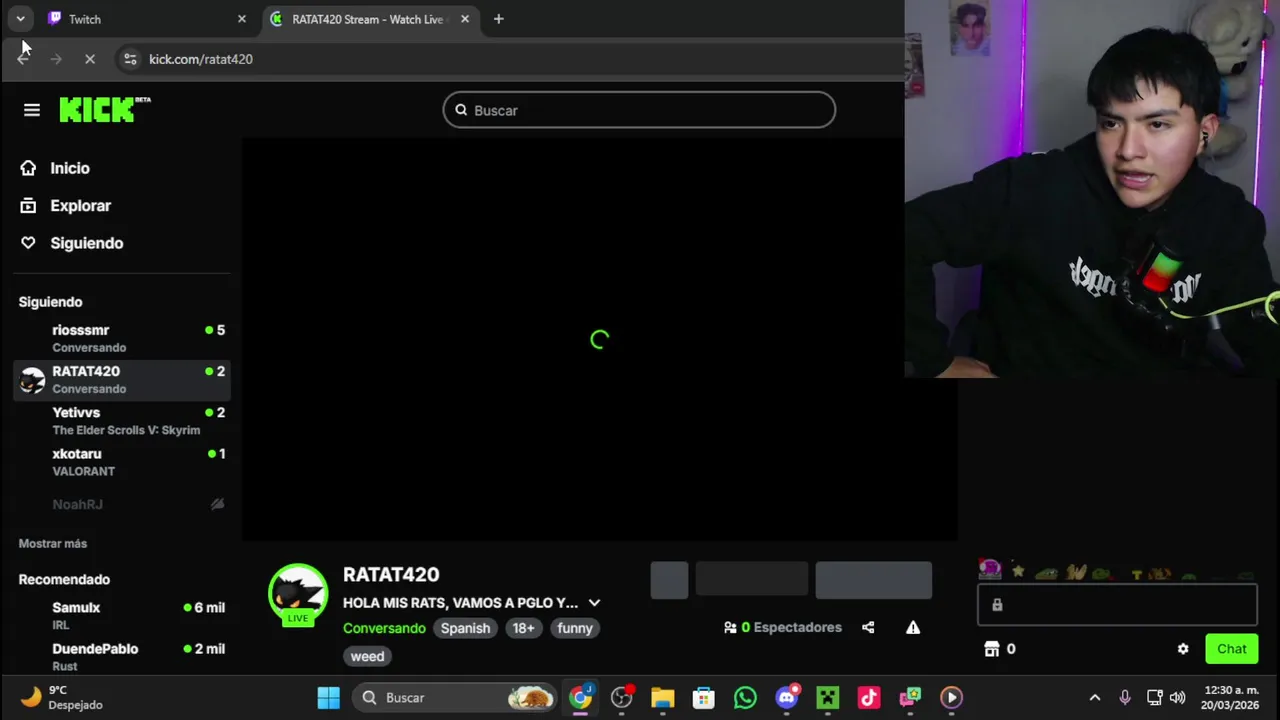This screenshot has height=720, width=1280.
Task: Open Discord from taskbar
Action: [786, 697]
